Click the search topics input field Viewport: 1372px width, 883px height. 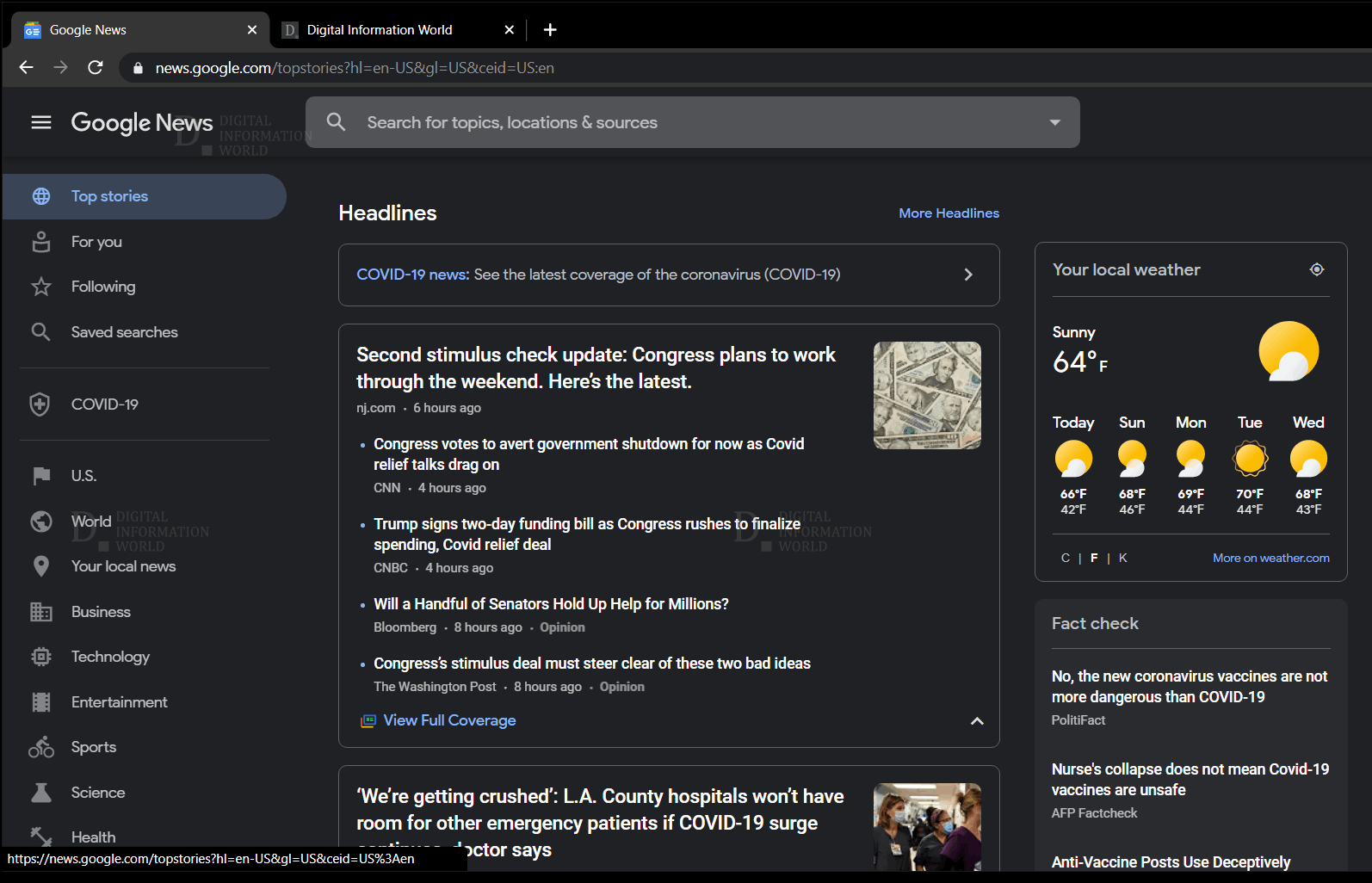point(693,122)
